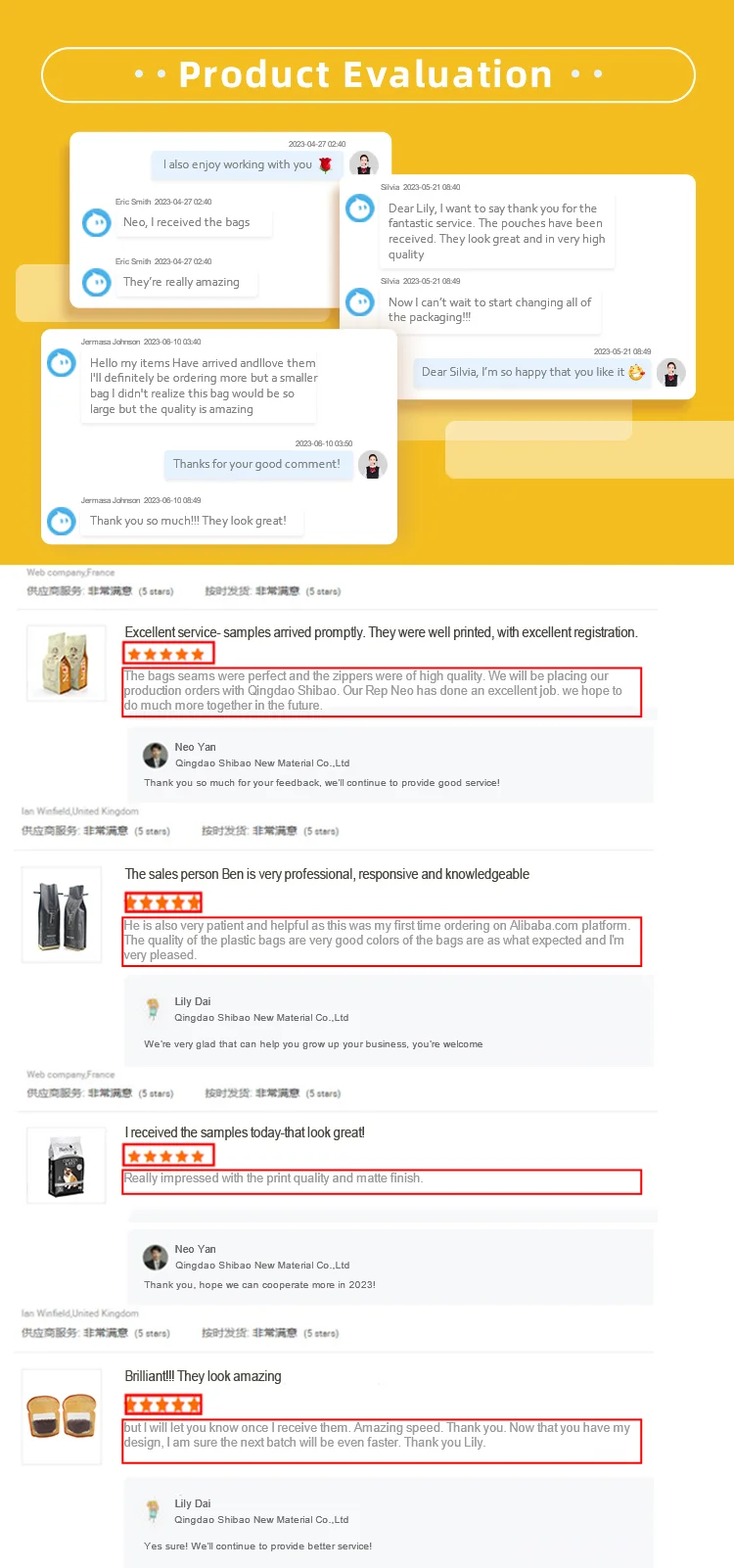This screenshot has width=734, height=1568.
Task: Click review title 'I received the samples today'
Action: point(245,1132)
